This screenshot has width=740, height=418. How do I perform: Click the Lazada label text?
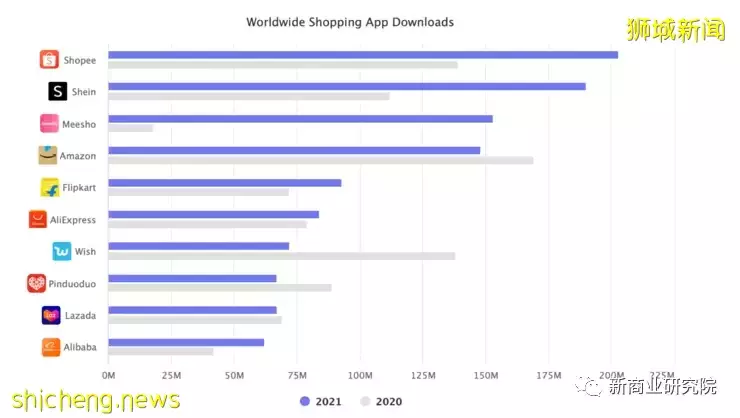81,315
